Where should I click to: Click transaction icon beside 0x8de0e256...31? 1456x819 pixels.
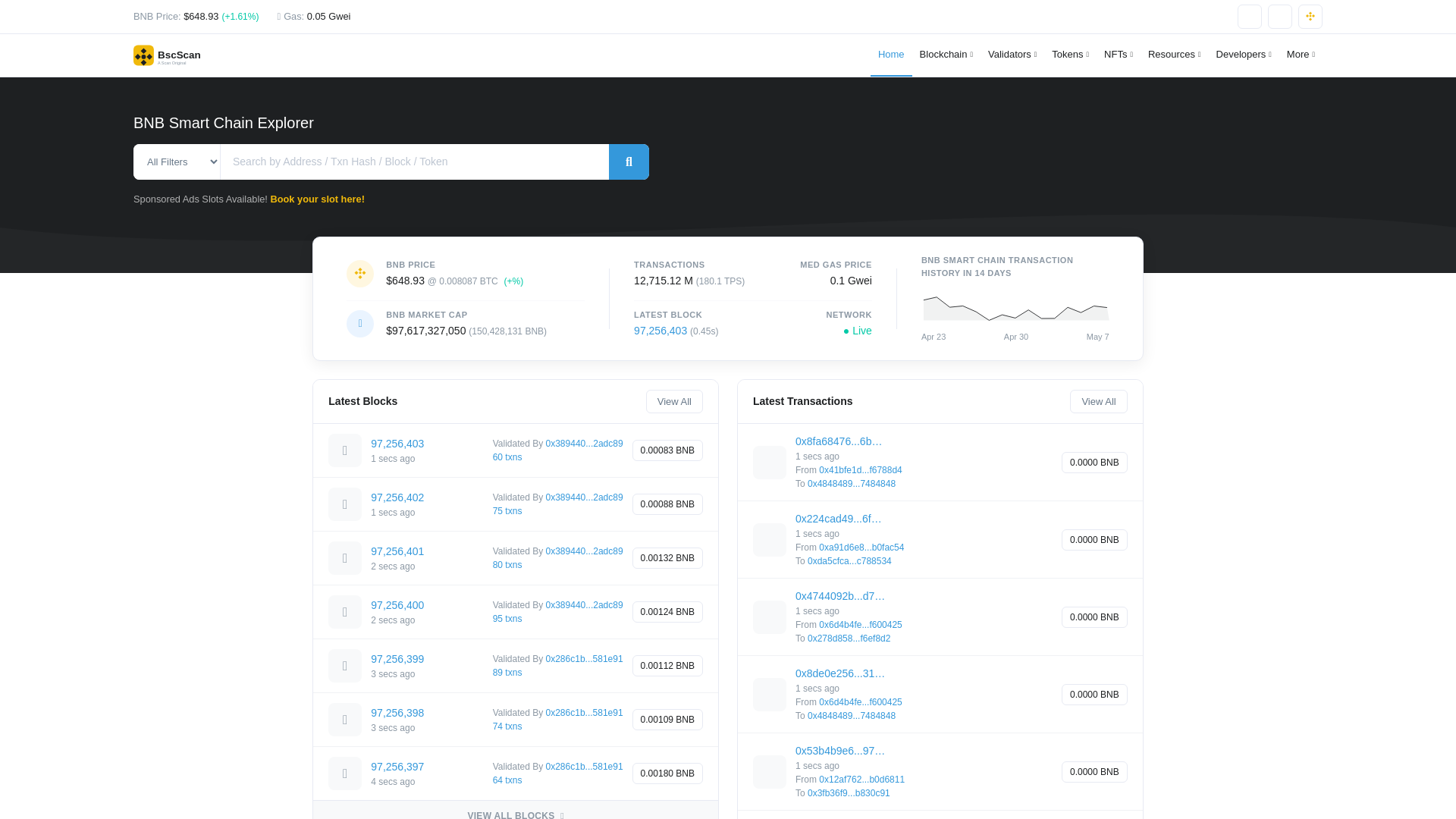click(x=770, y=695)
